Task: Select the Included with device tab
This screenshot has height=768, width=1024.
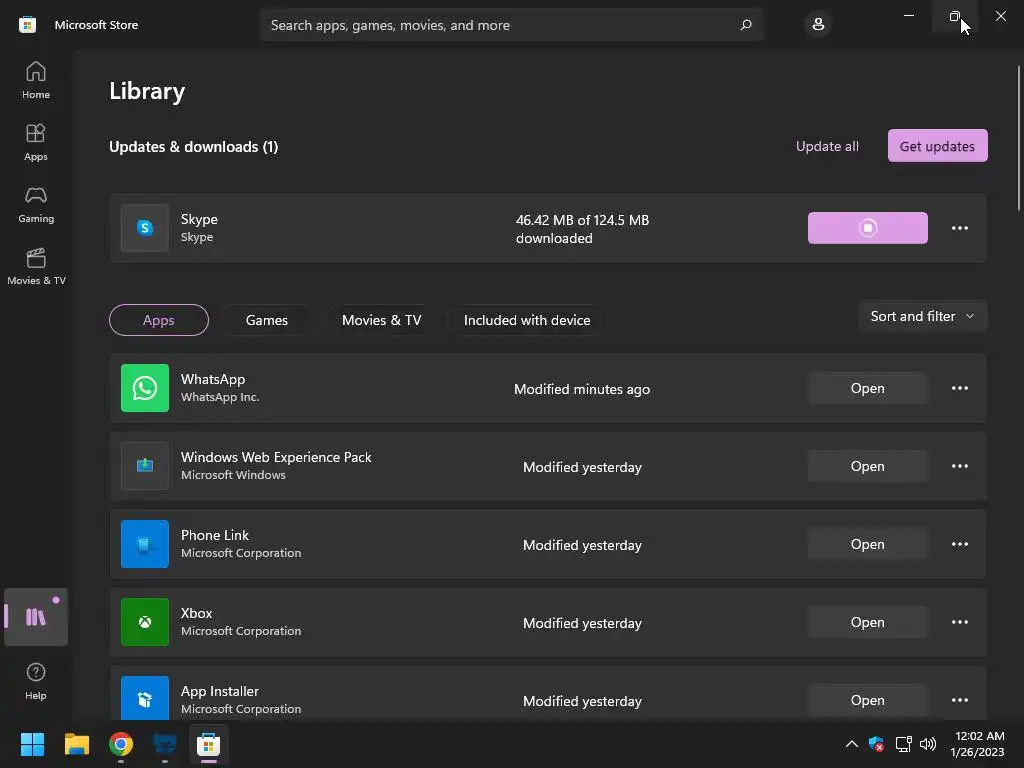Action: (527, 320)
